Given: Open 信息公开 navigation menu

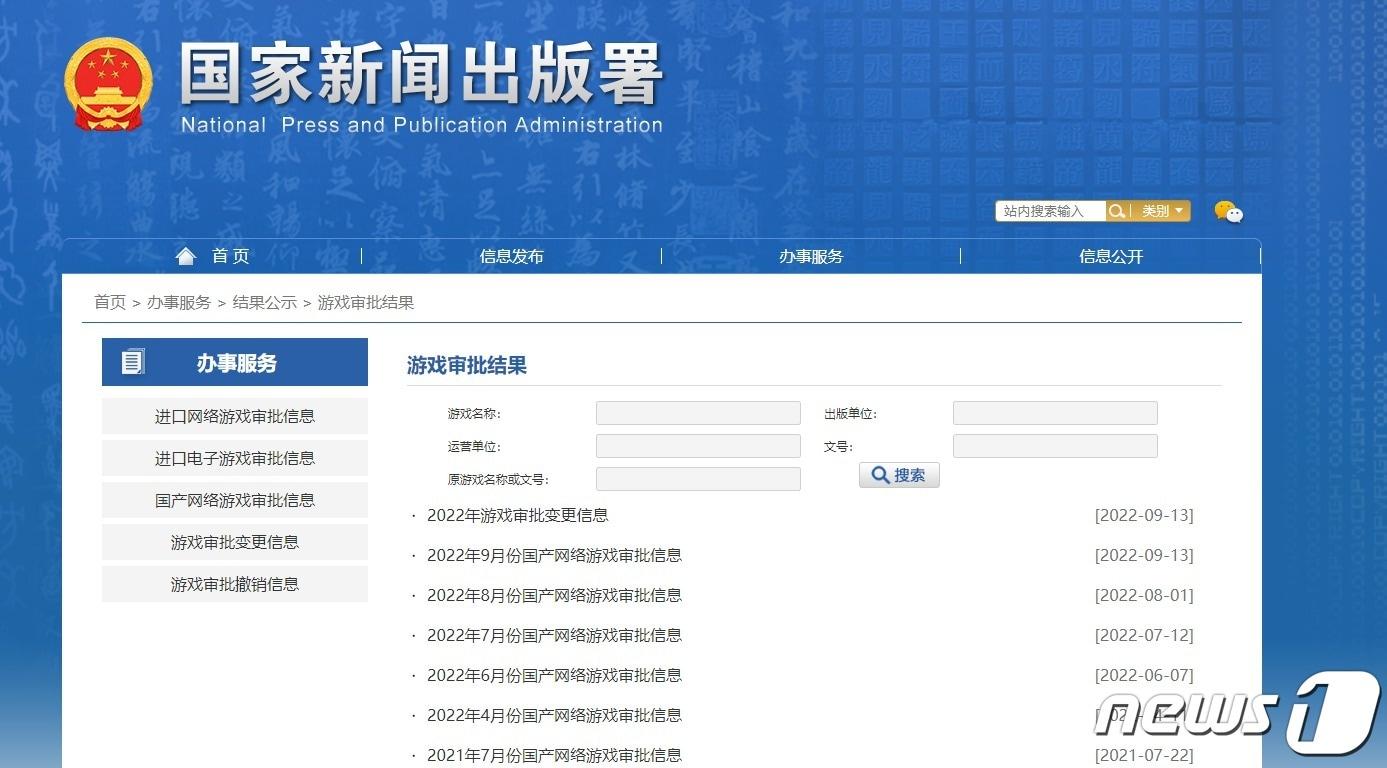Looking at the screenshot, I should pyautogui.click(x=1110, y=257).
